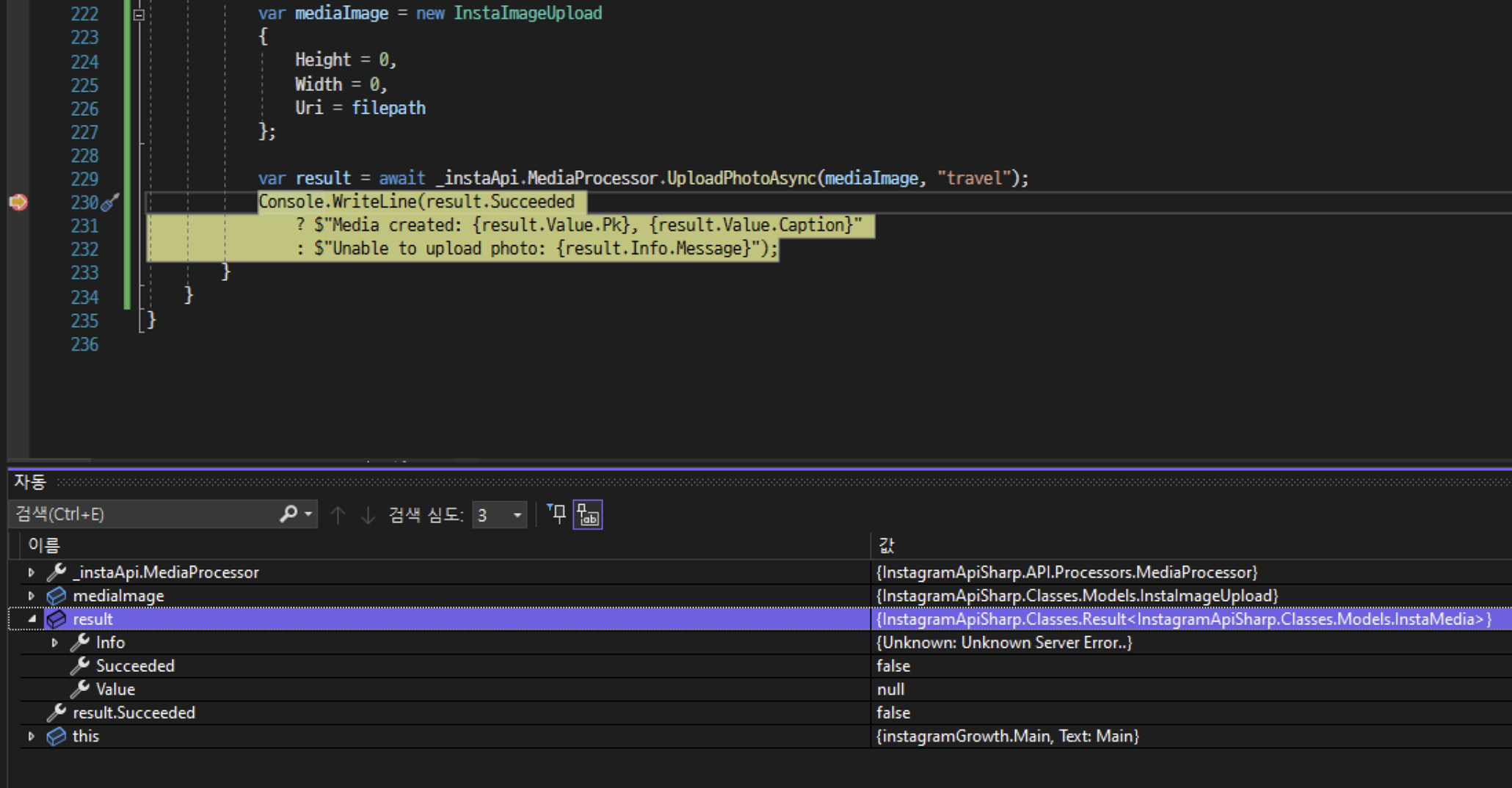Expand the Info property row

(x=54, y=643)
